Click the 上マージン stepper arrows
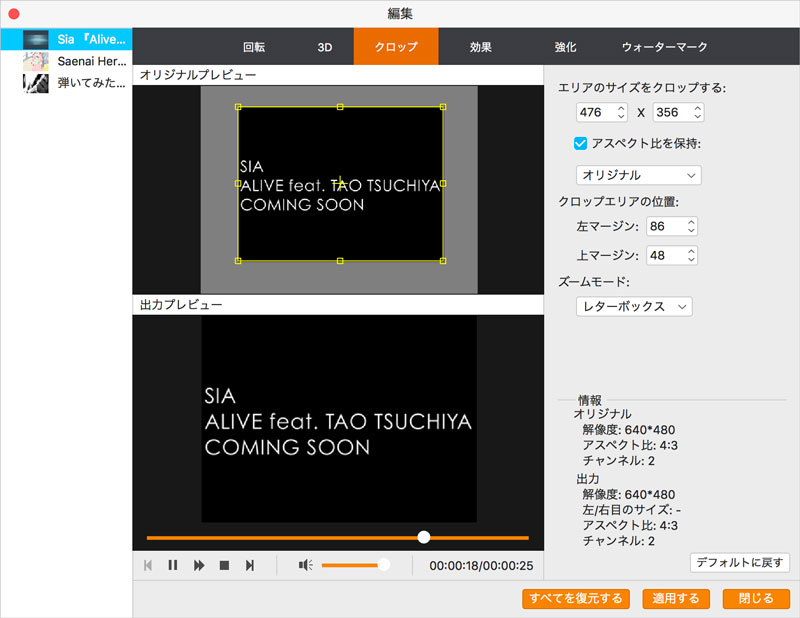800x618 pixels. [x=691, y=255]
